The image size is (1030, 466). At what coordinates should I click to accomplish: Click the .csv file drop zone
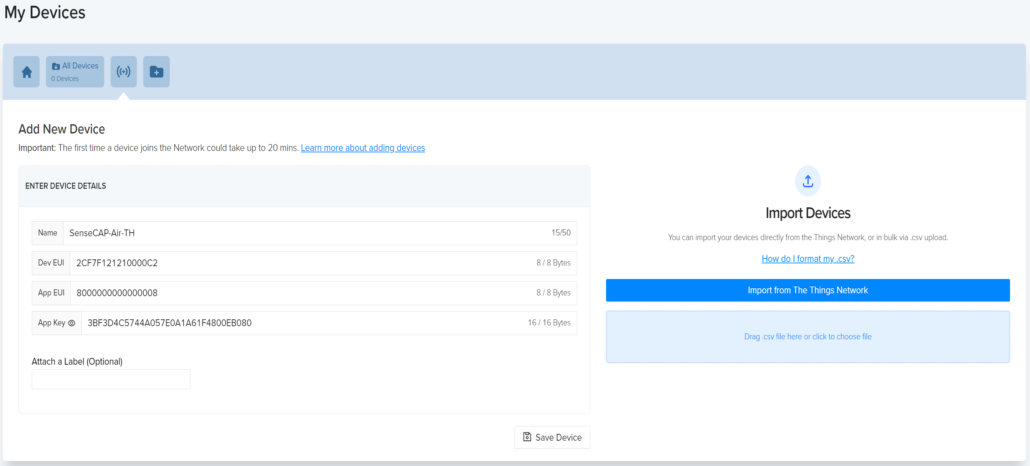tap(808, 337)
